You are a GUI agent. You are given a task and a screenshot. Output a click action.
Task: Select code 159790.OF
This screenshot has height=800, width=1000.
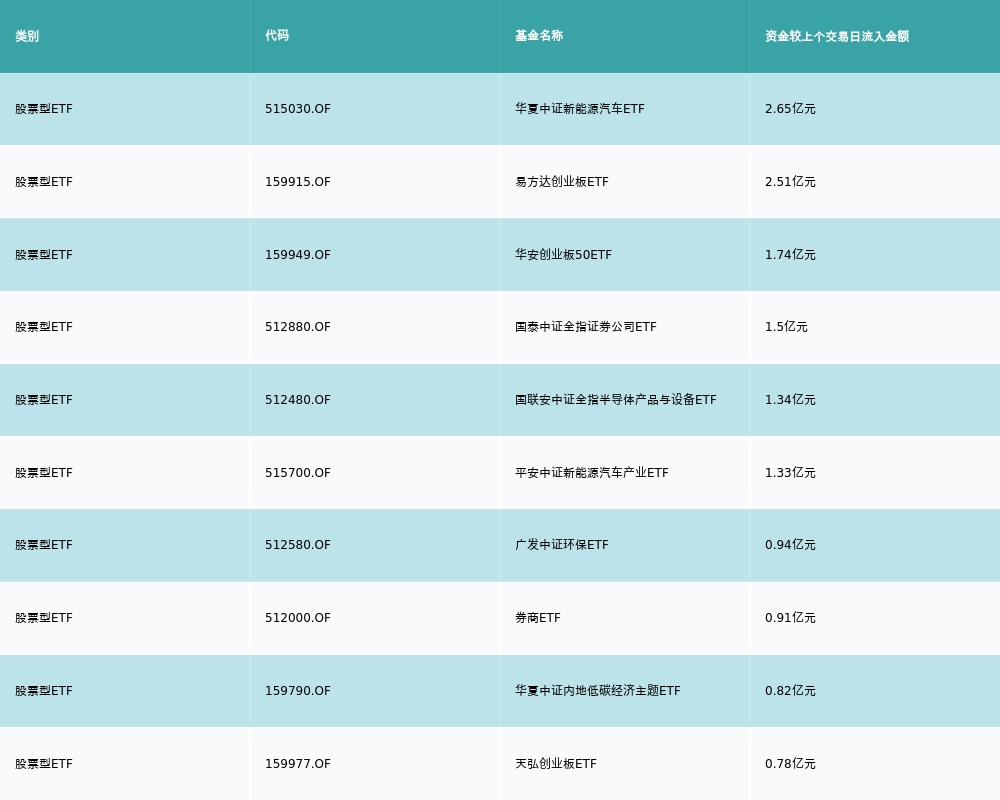coord(298,690)
